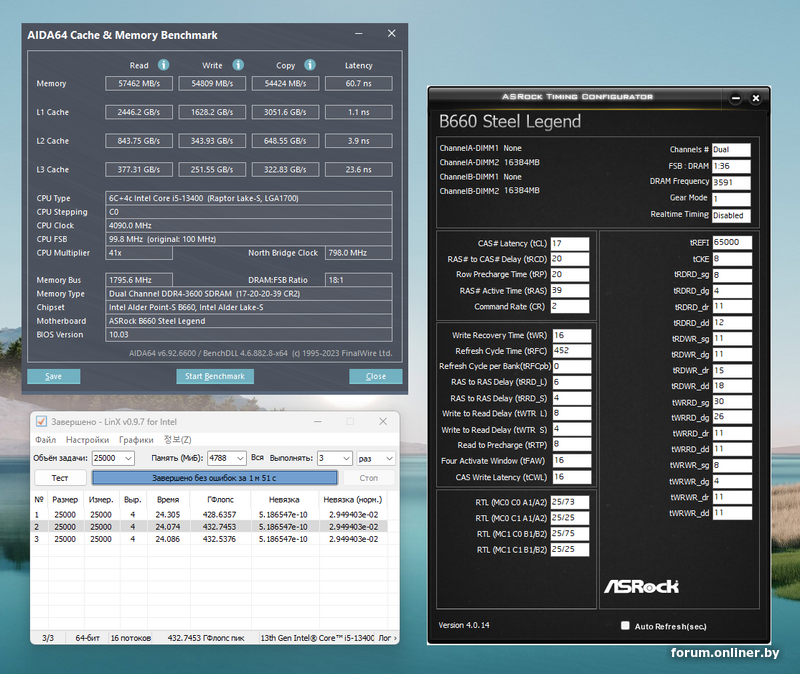Click the Невязка (норм.) column header

click(353, 500)
